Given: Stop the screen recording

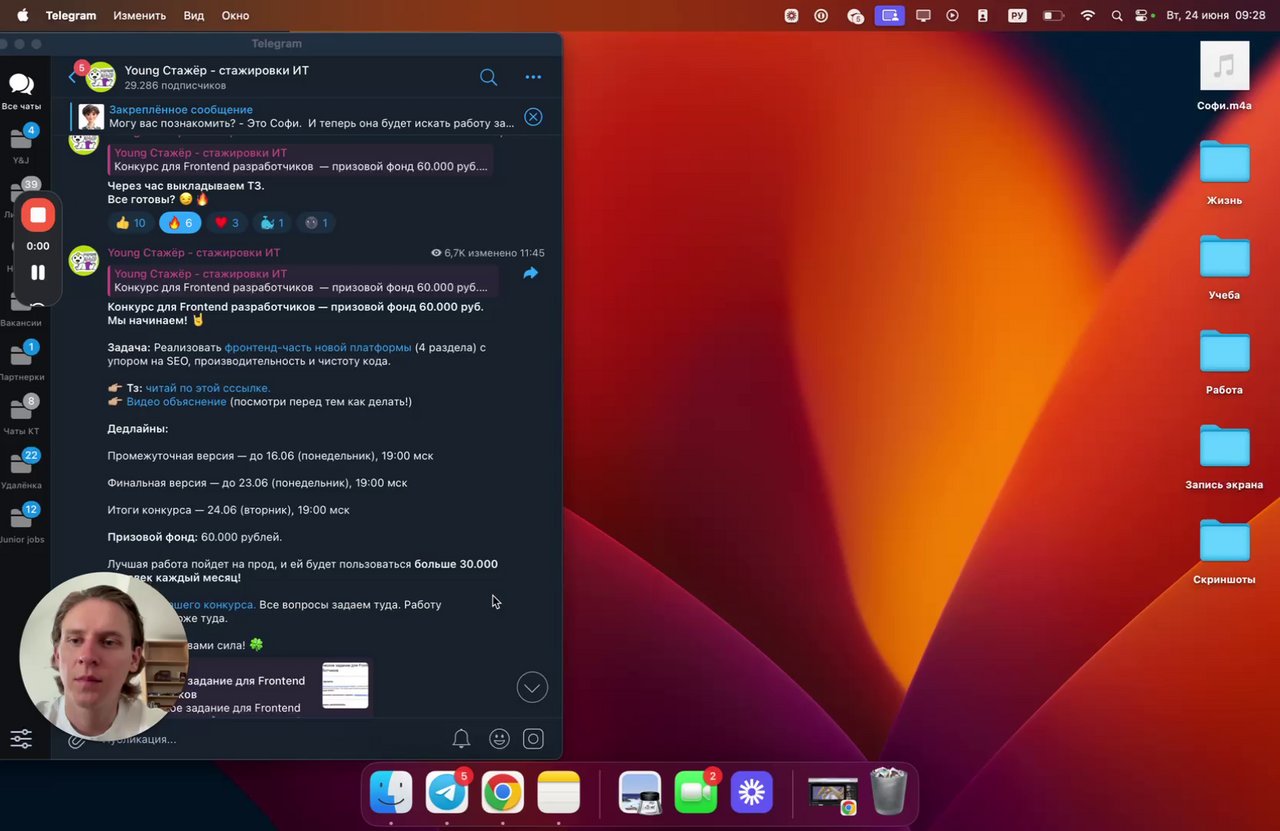Looking at the screenshot, I should click(38, 215).
